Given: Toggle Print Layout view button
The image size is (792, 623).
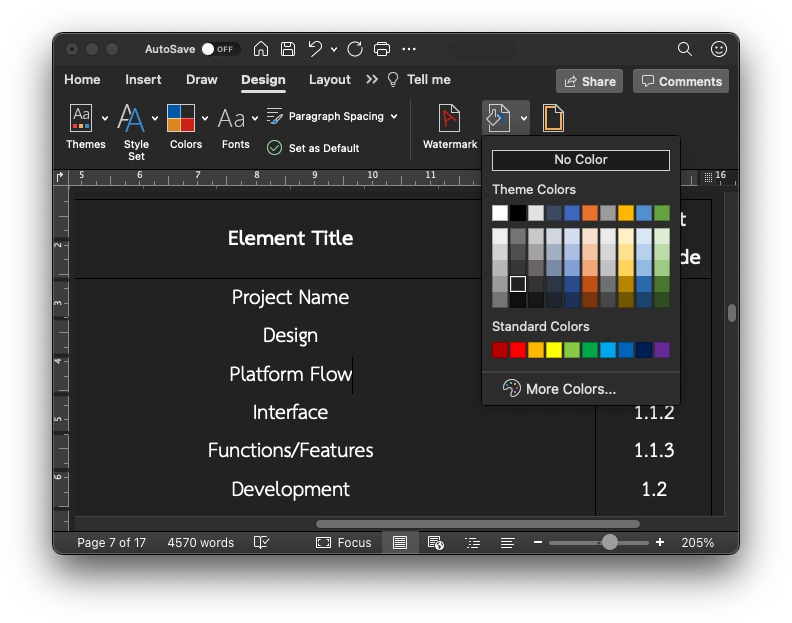Looking at the screenshot, I should 400,543.
